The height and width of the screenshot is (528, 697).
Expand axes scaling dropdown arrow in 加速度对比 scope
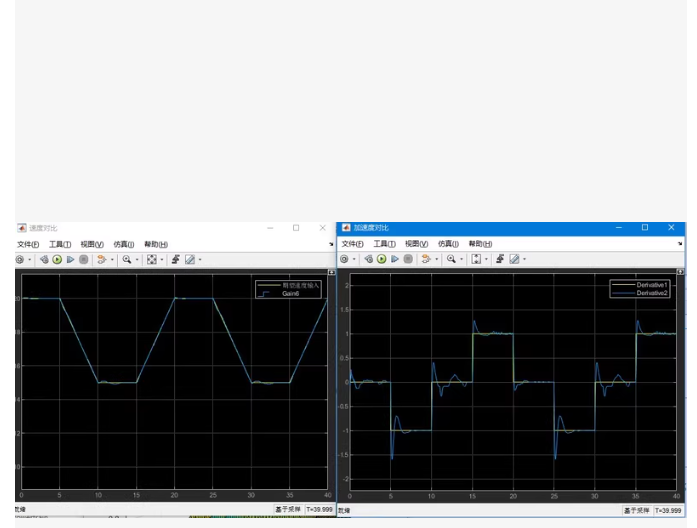tap(486, 259)
